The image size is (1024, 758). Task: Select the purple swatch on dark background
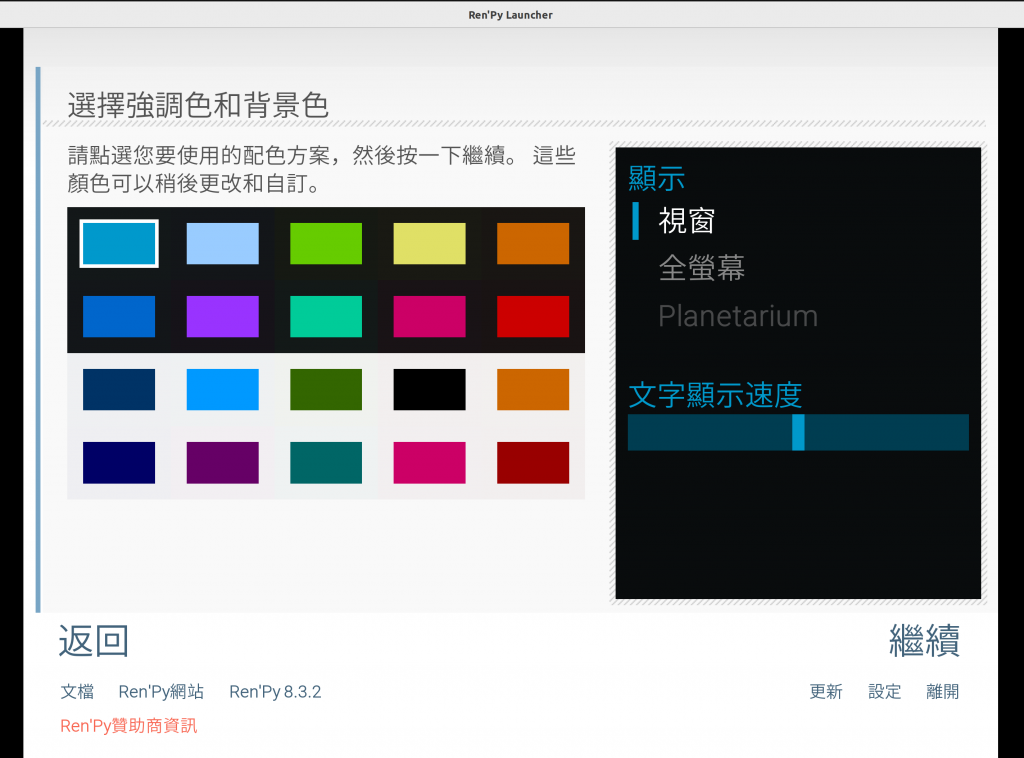tap(222, 317)
